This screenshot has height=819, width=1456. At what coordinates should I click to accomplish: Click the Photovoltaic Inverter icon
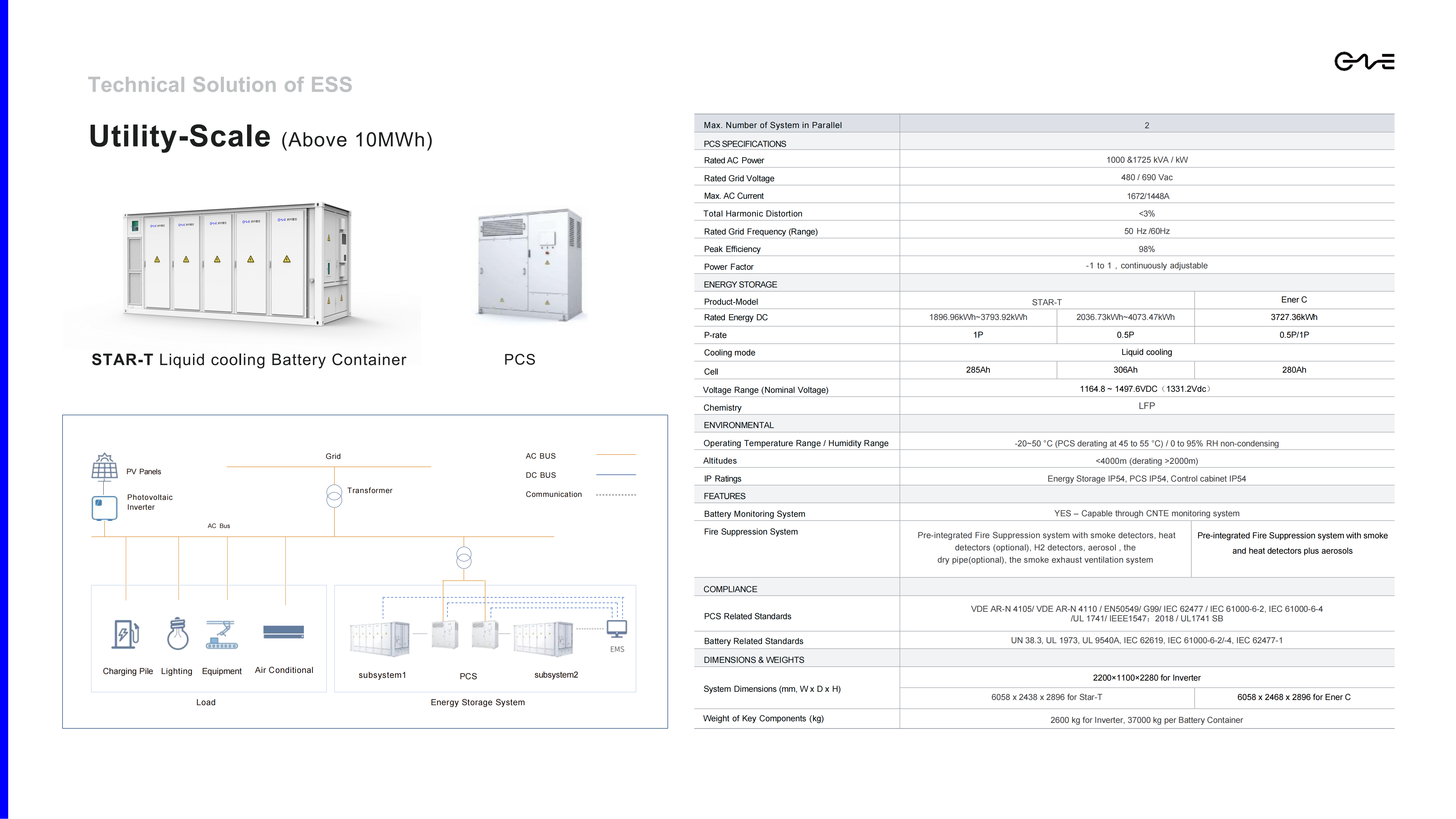tap(105, 508)
